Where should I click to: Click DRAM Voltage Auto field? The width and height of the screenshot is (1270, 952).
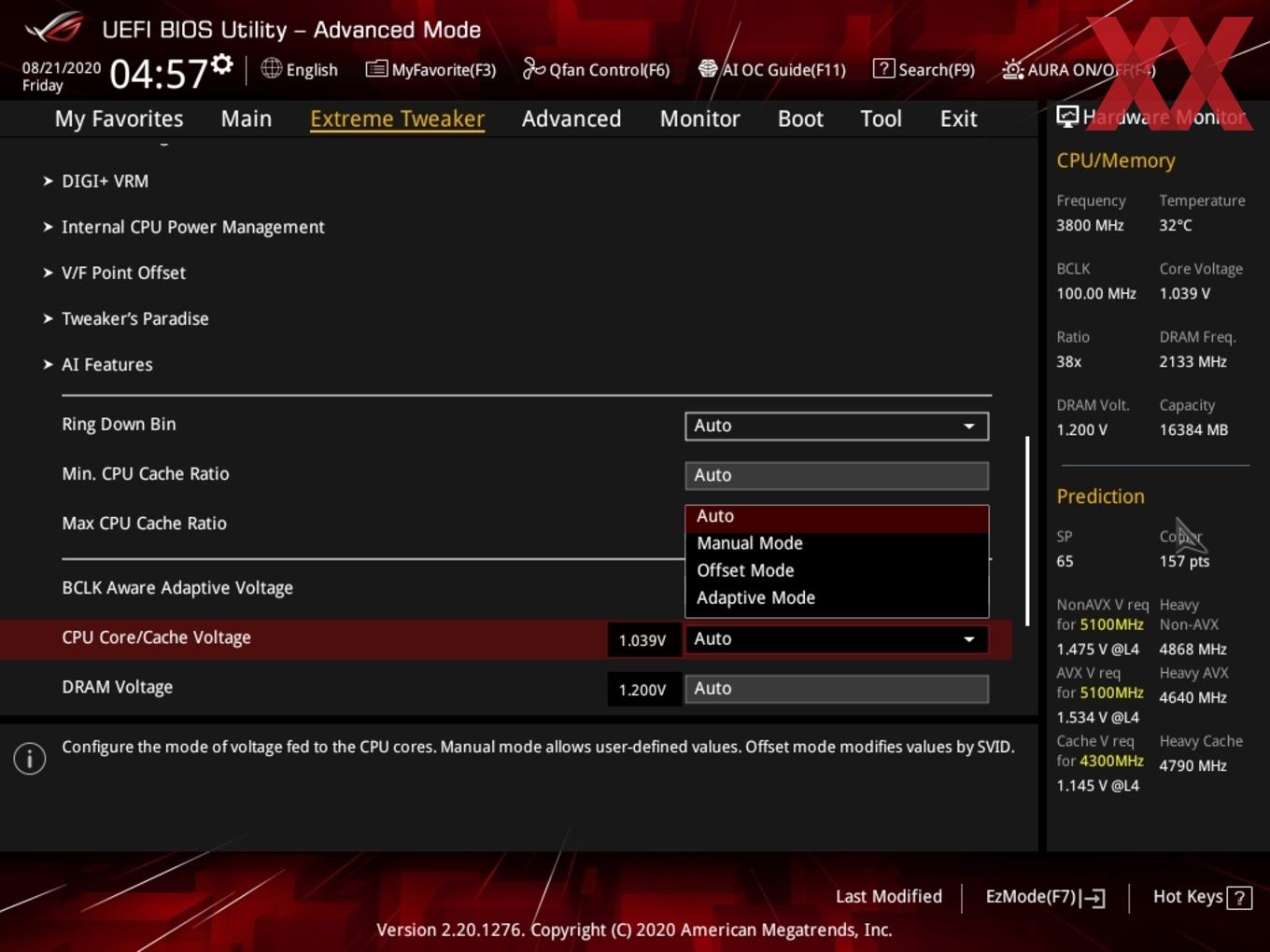[x=837, y=689]
